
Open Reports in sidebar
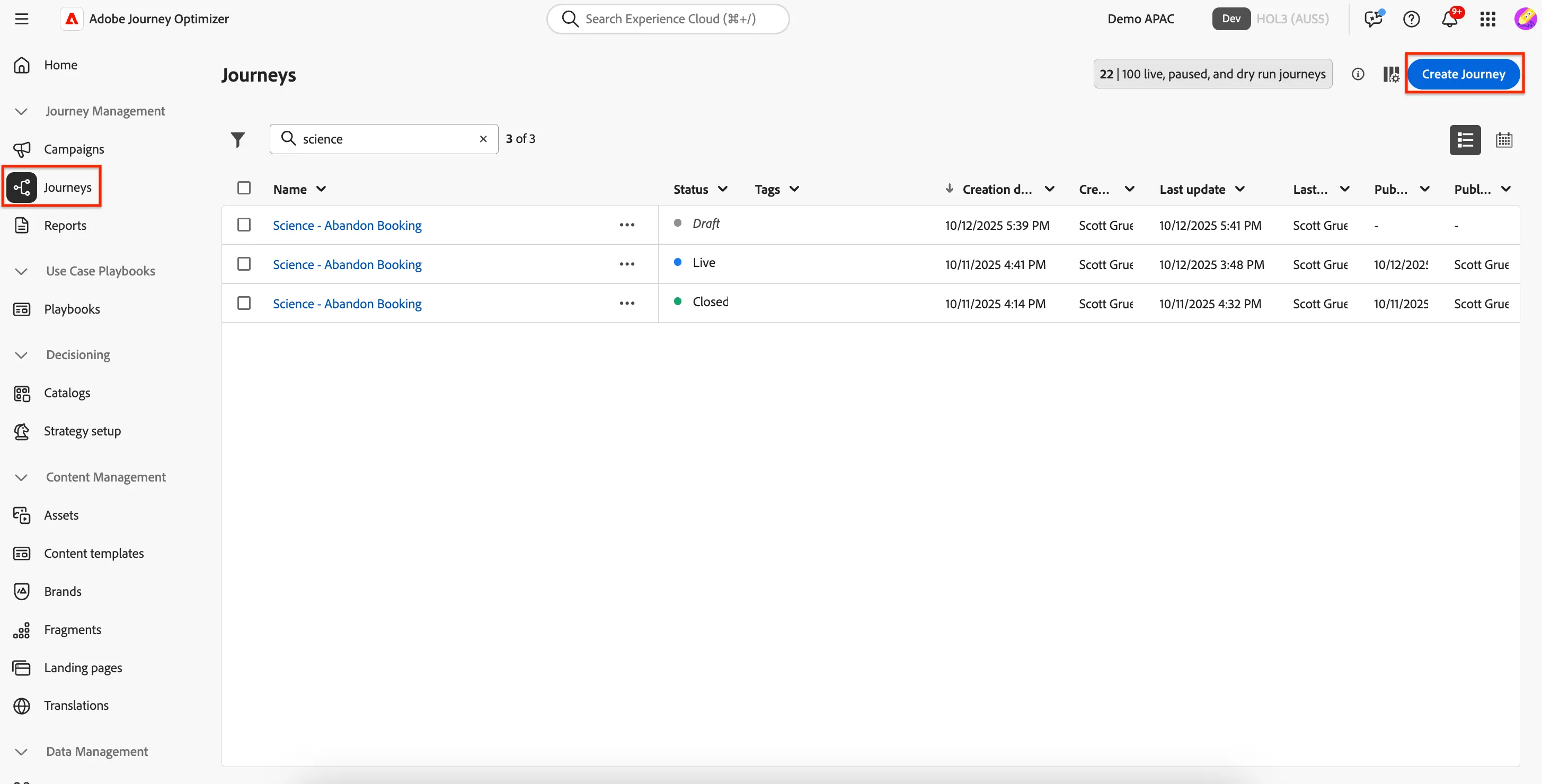[x=50, y=226]
